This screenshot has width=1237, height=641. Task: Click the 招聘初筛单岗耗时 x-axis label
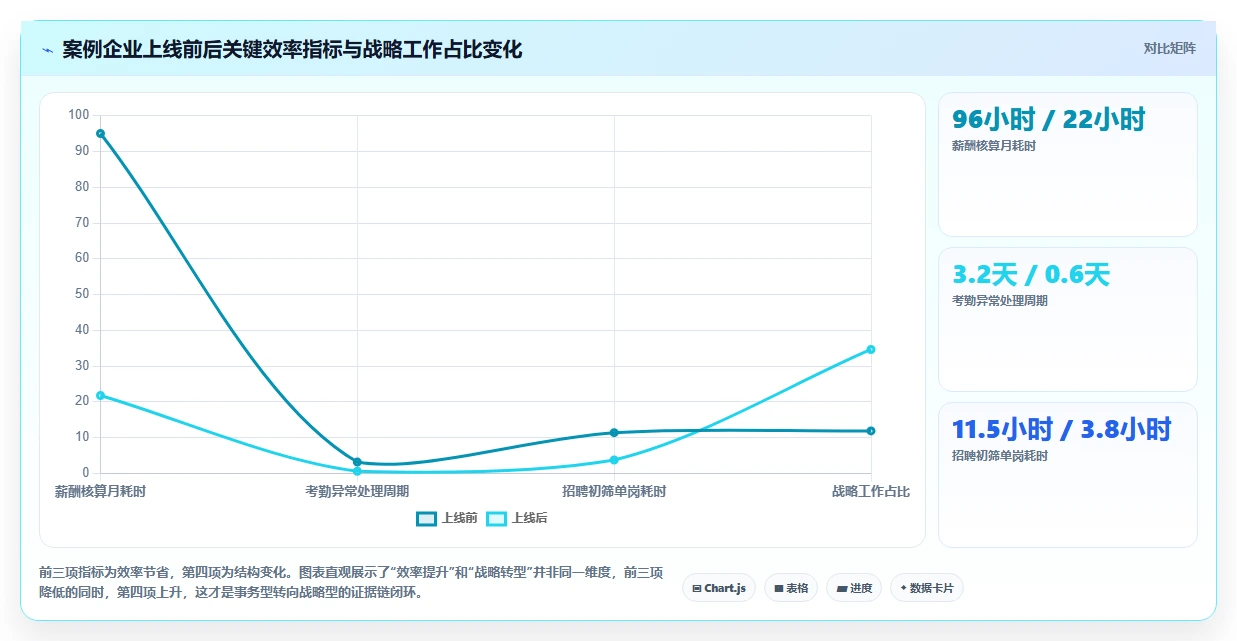(614, 491)
